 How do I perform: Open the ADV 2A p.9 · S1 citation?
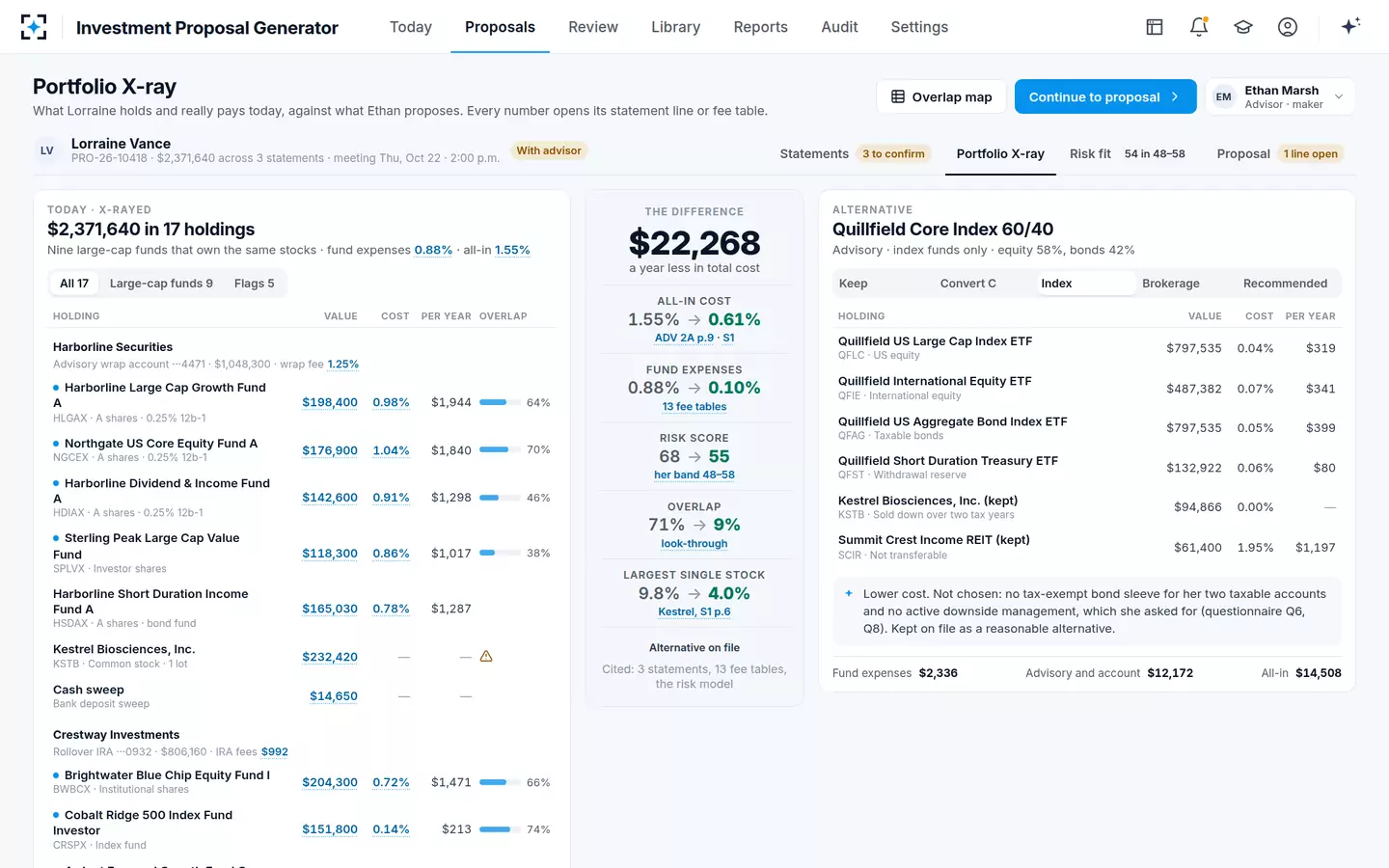pyautogui.click(x=694, y=338)
